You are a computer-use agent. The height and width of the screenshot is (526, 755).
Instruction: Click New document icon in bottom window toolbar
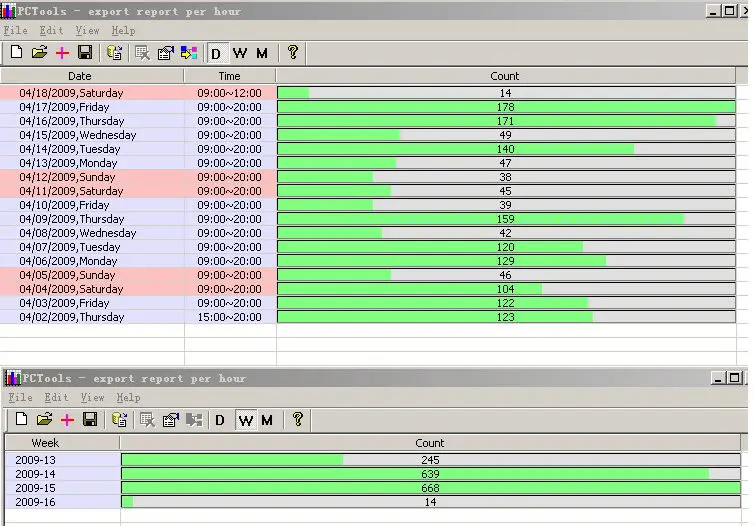coord(21,419)
